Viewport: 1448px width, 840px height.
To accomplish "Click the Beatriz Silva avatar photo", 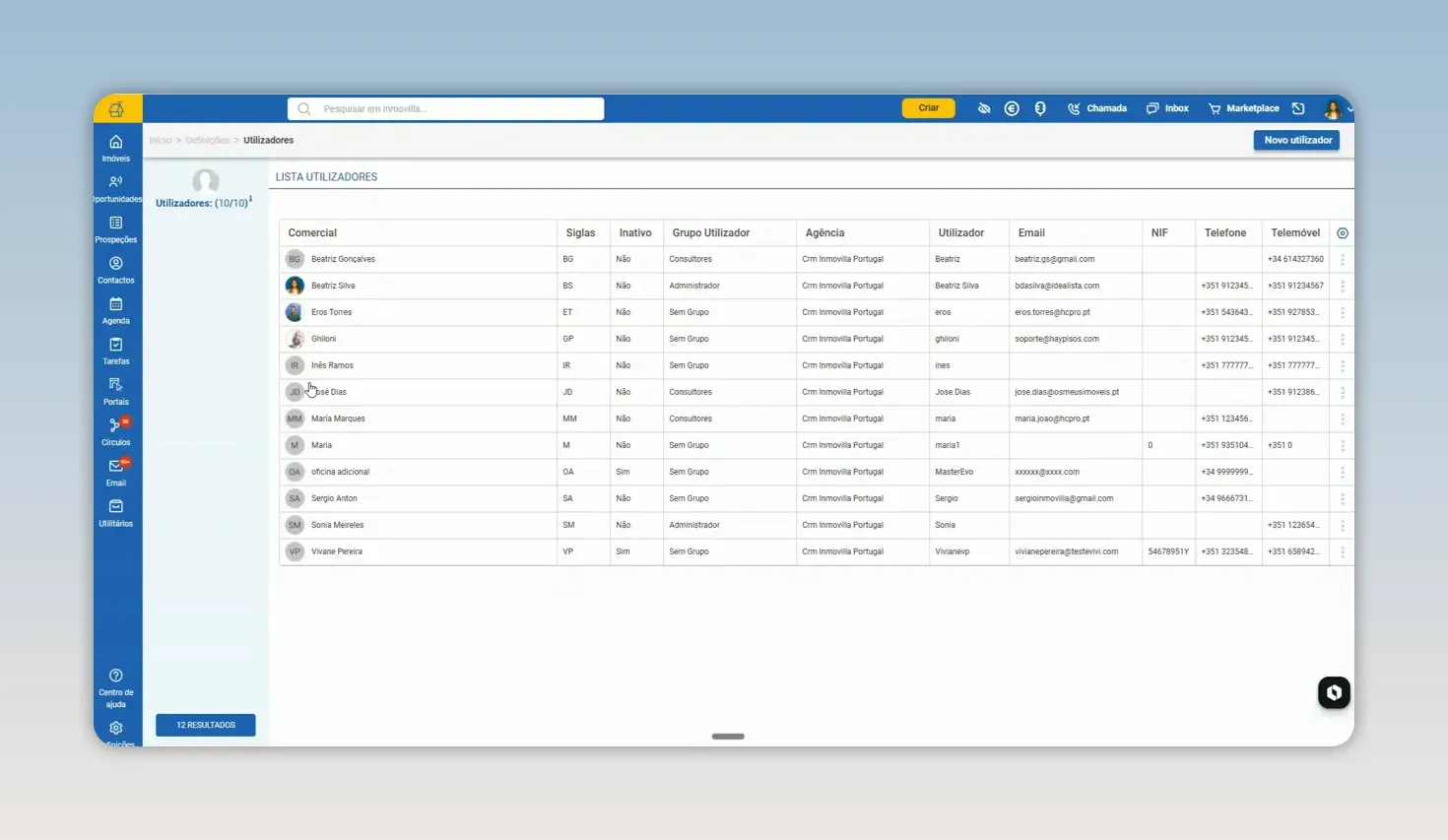I will [295, 286].
